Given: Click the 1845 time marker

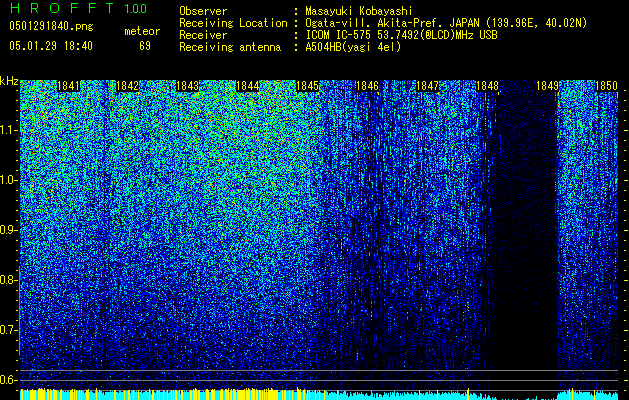Looking at the screenshot, I should (307, 86).
